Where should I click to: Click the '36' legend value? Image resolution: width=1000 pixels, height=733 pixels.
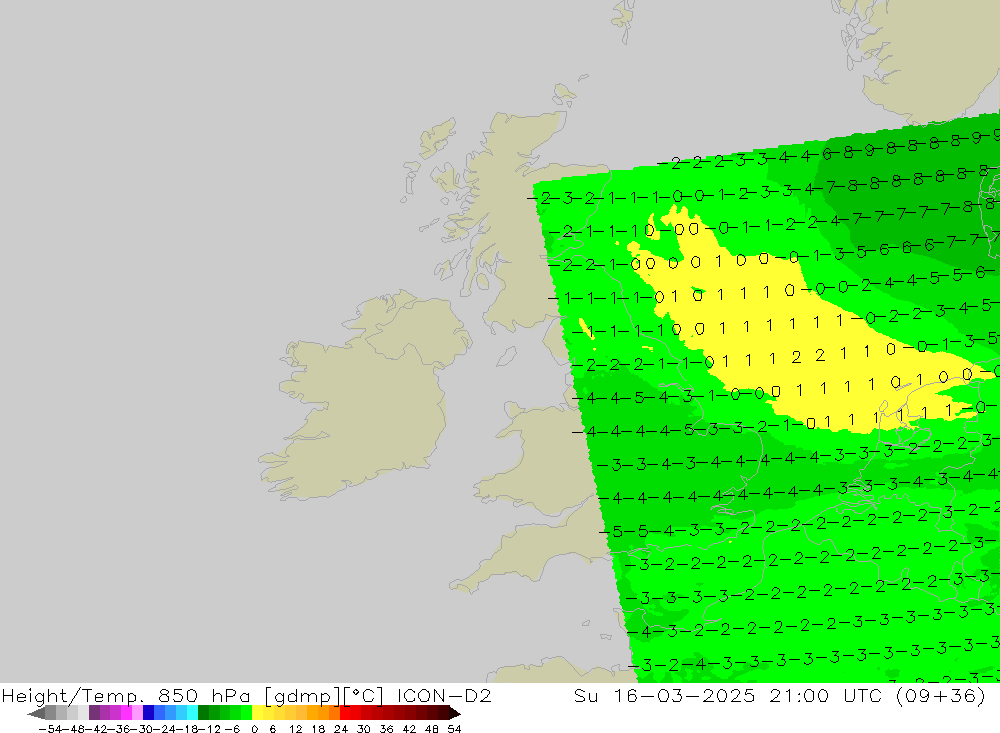386,729
